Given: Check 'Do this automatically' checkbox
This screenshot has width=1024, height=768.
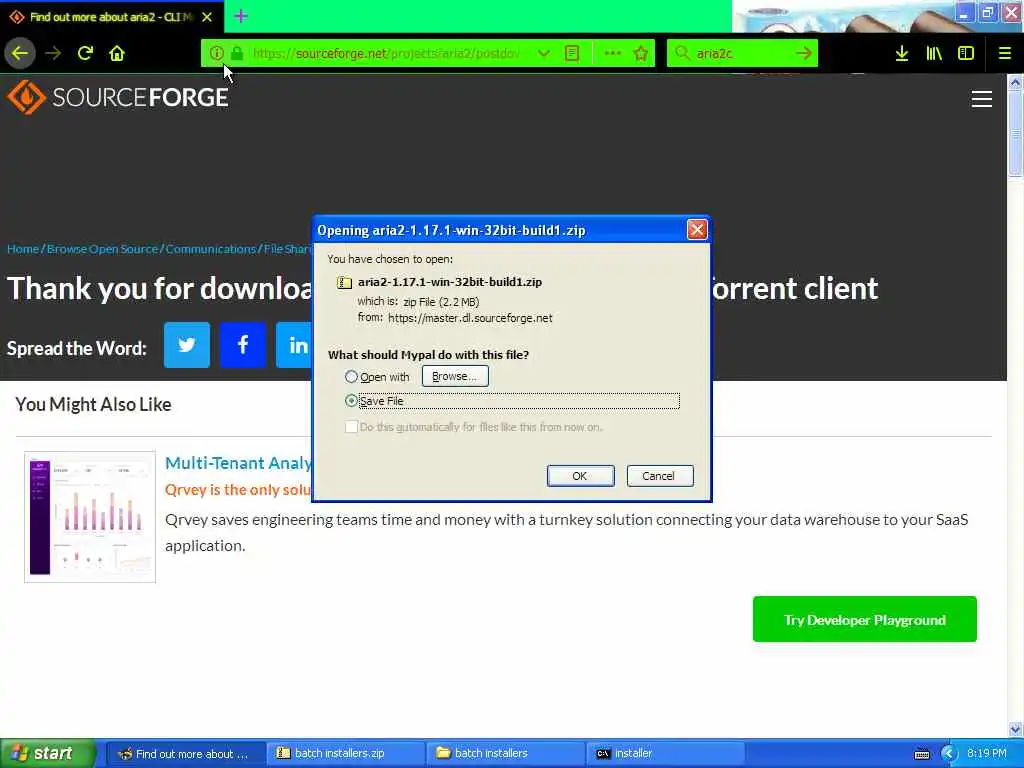Looking at the screenshot, I should [x=351, y=427].
